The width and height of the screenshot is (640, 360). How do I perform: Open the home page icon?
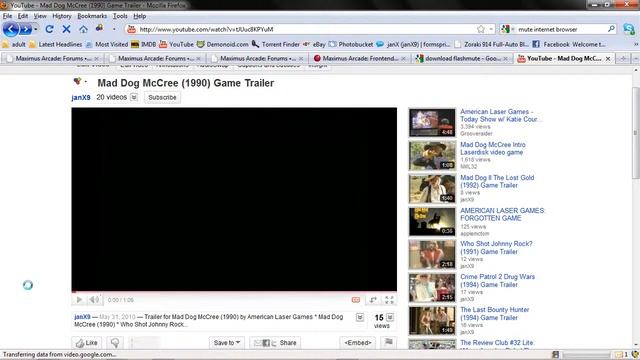pyautogui.click(x=83, y=29)
